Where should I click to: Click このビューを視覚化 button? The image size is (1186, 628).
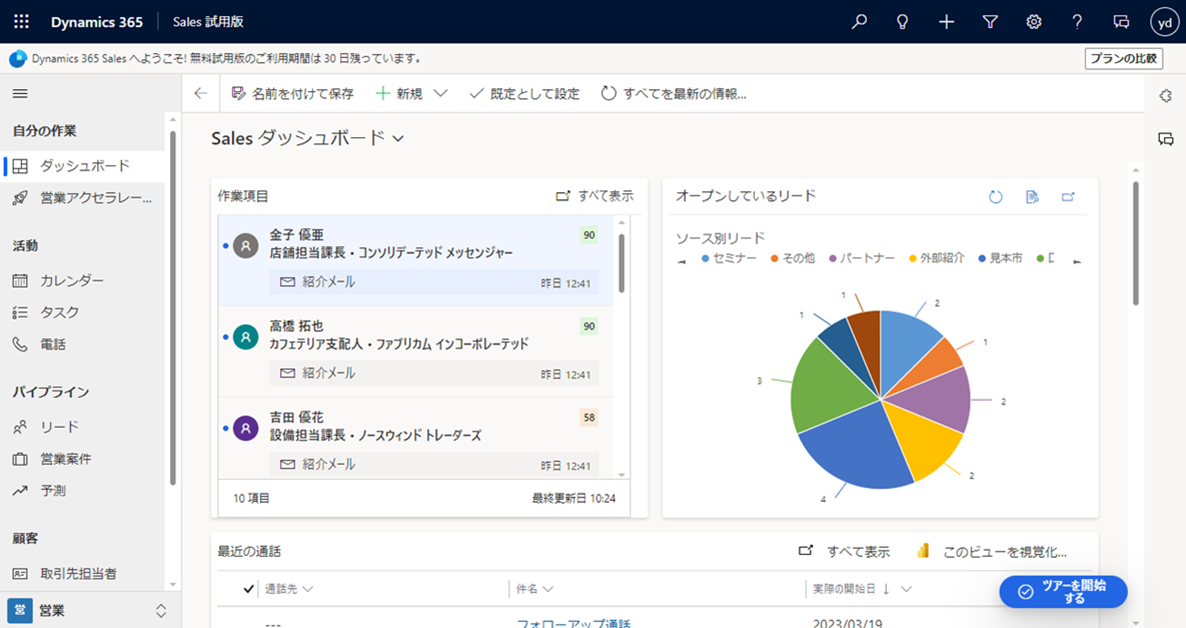click(x=992, y=552)
